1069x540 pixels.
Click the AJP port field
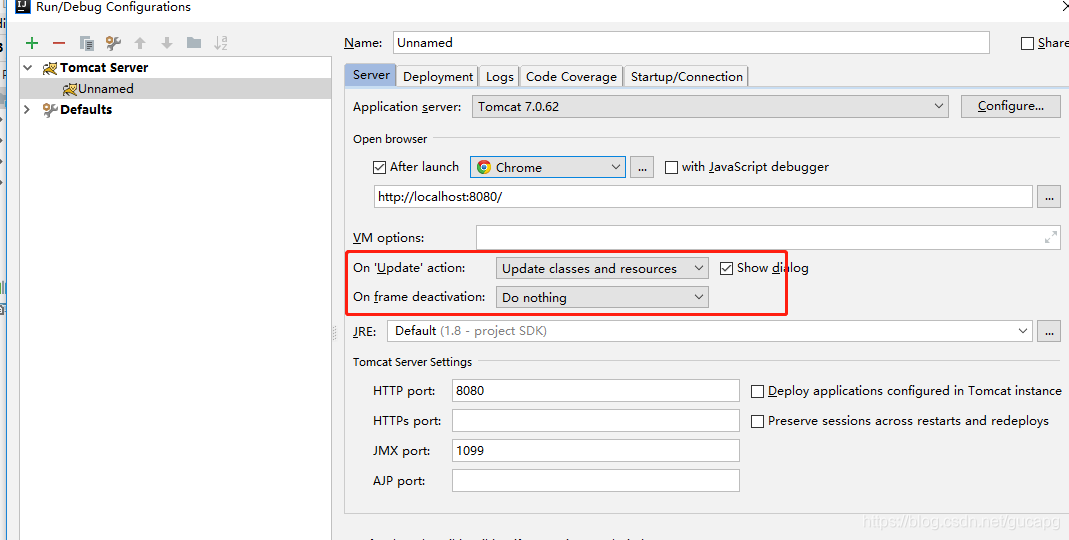point(595,481)
